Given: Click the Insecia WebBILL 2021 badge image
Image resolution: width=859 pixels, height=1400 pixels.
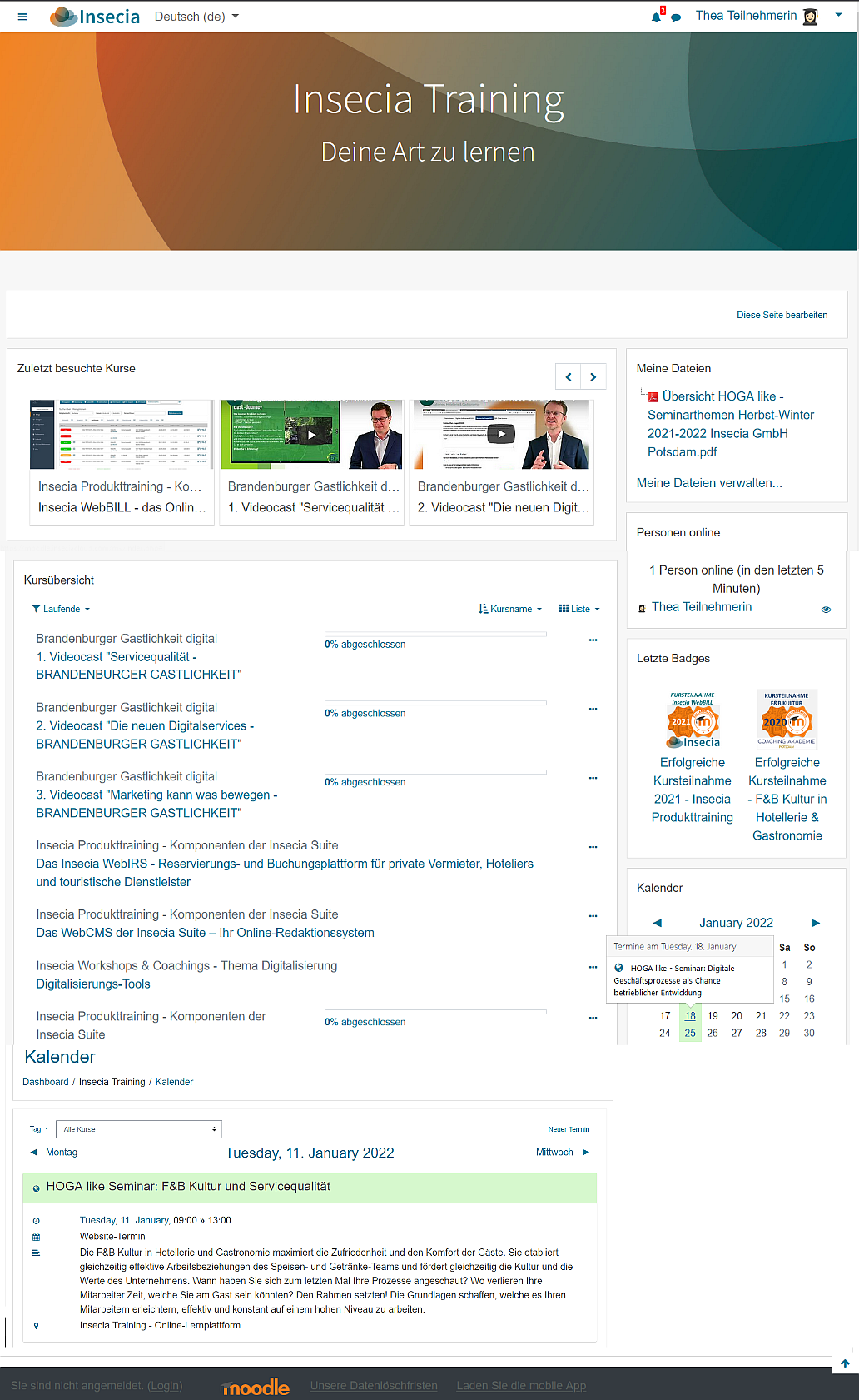Looking at the screenshot, I should pos(693,720).
